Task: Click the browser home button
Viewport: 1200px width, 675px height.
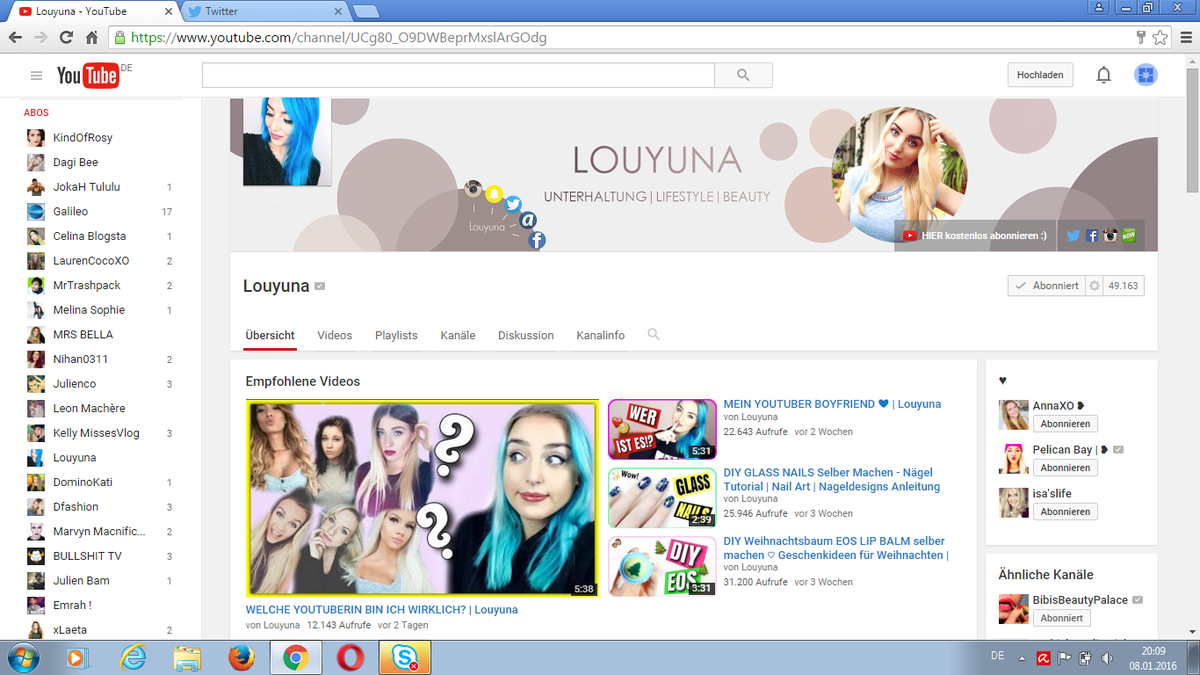Action: pos(91,38)
